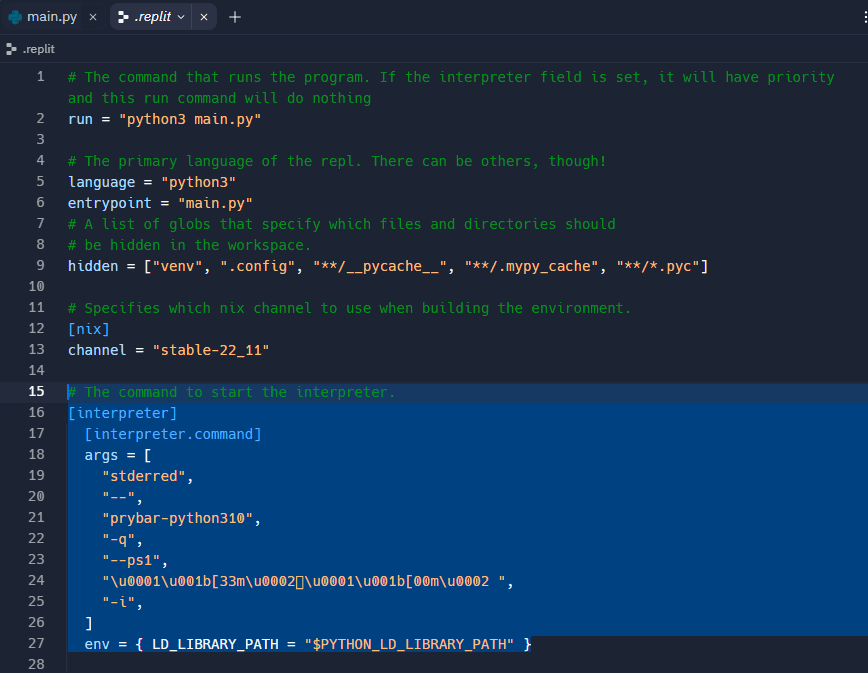This screenshot has height=673, width=868.
Task: Click the "**/.mypy_cache" glob string
Action: (x=531, y=266)
